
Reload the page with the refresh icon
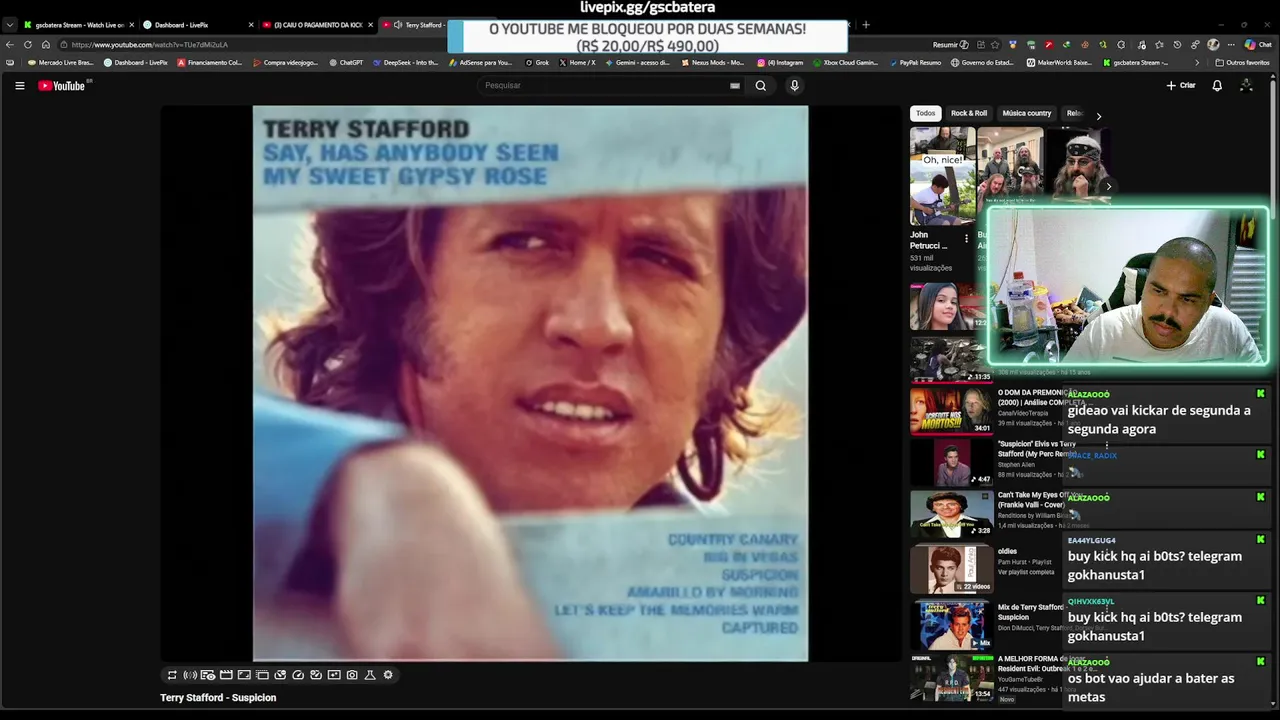click(28, 45)
